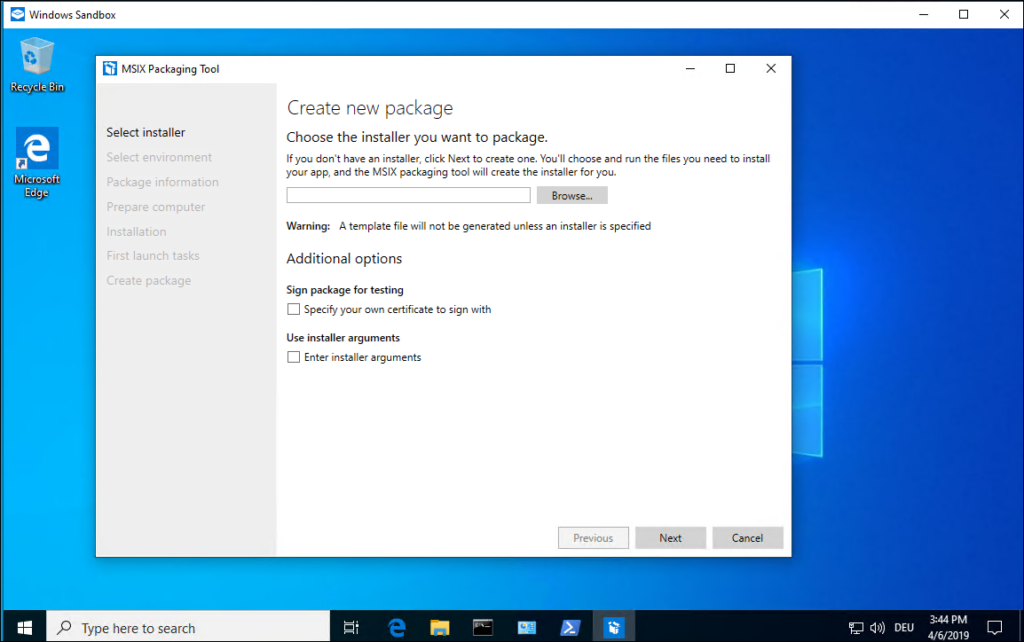Select the 'Select installer' step in sidebar
This screenshot has height=642, width=1024.
click(146, 132)
